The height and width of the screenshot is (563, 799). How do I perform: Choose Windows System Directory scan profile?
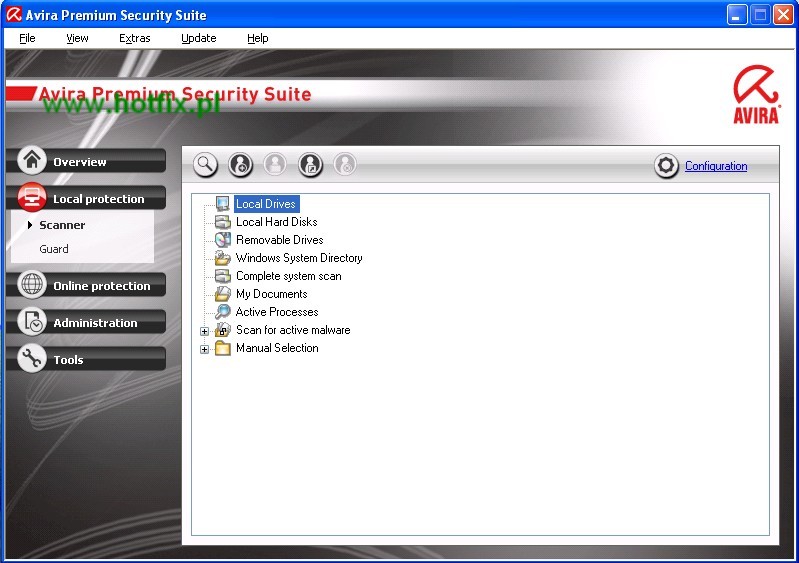[x=298, y=258]
